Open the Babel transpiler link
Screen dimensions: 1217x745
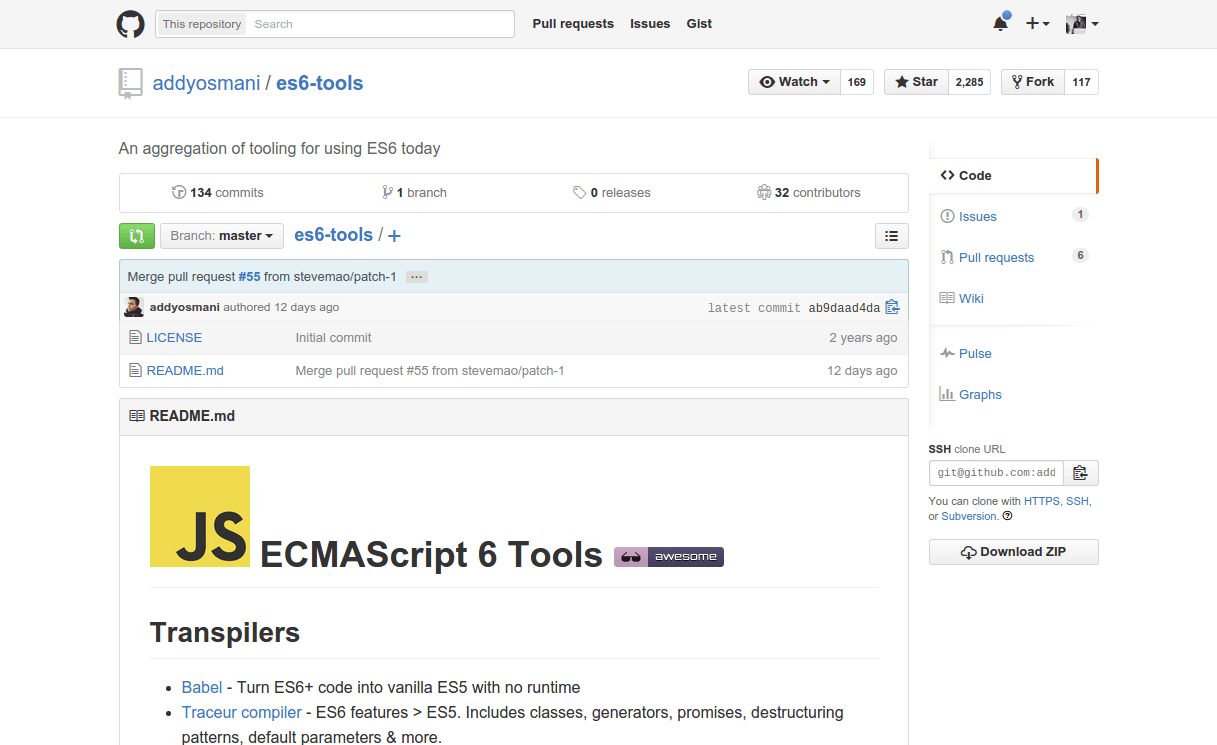tap(202, 687)
